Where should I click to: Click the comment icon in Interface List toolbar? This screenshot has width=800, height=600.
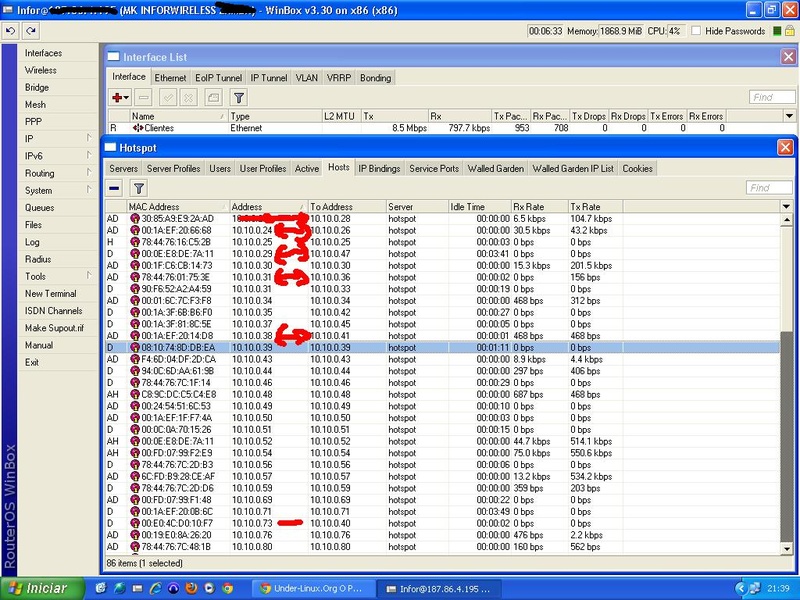coord(213,97)
